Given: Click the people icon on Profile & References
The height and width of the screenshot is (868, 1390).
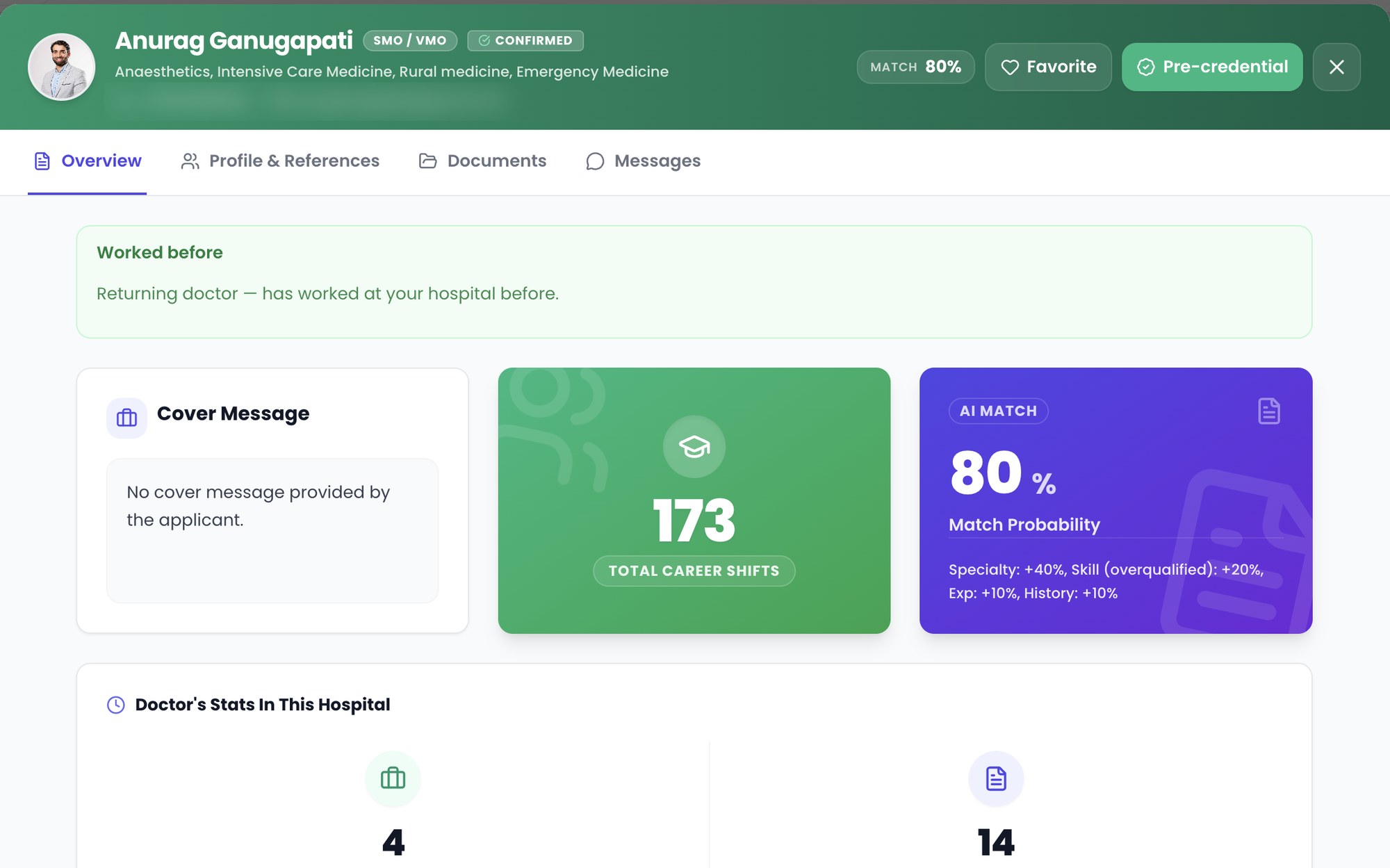Looking at the screenshot, I should [x=190, y=161].
